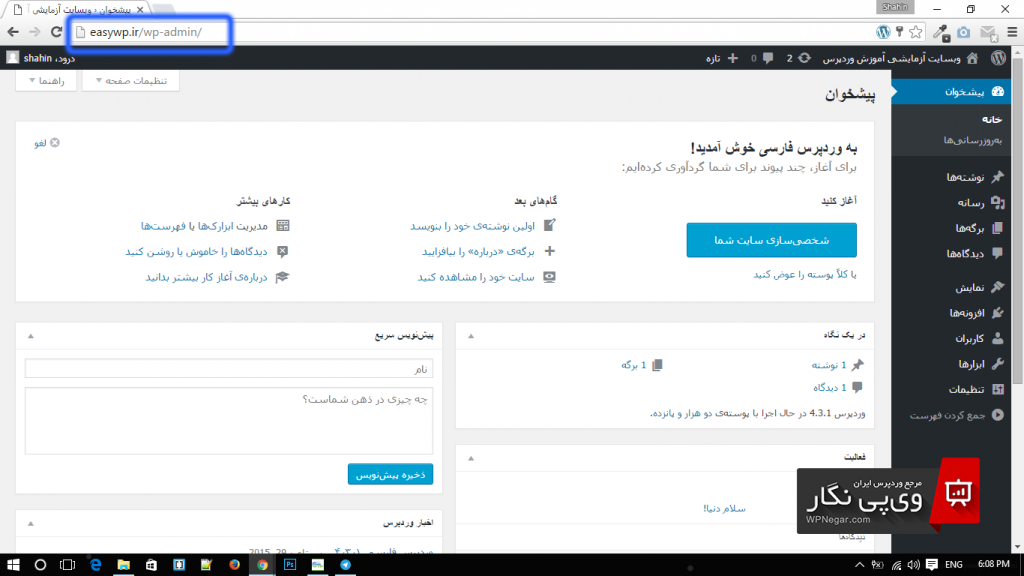Open the site home icon in admin bar
The width and height of the screenshot is (1024, 576).
point(972,57)
